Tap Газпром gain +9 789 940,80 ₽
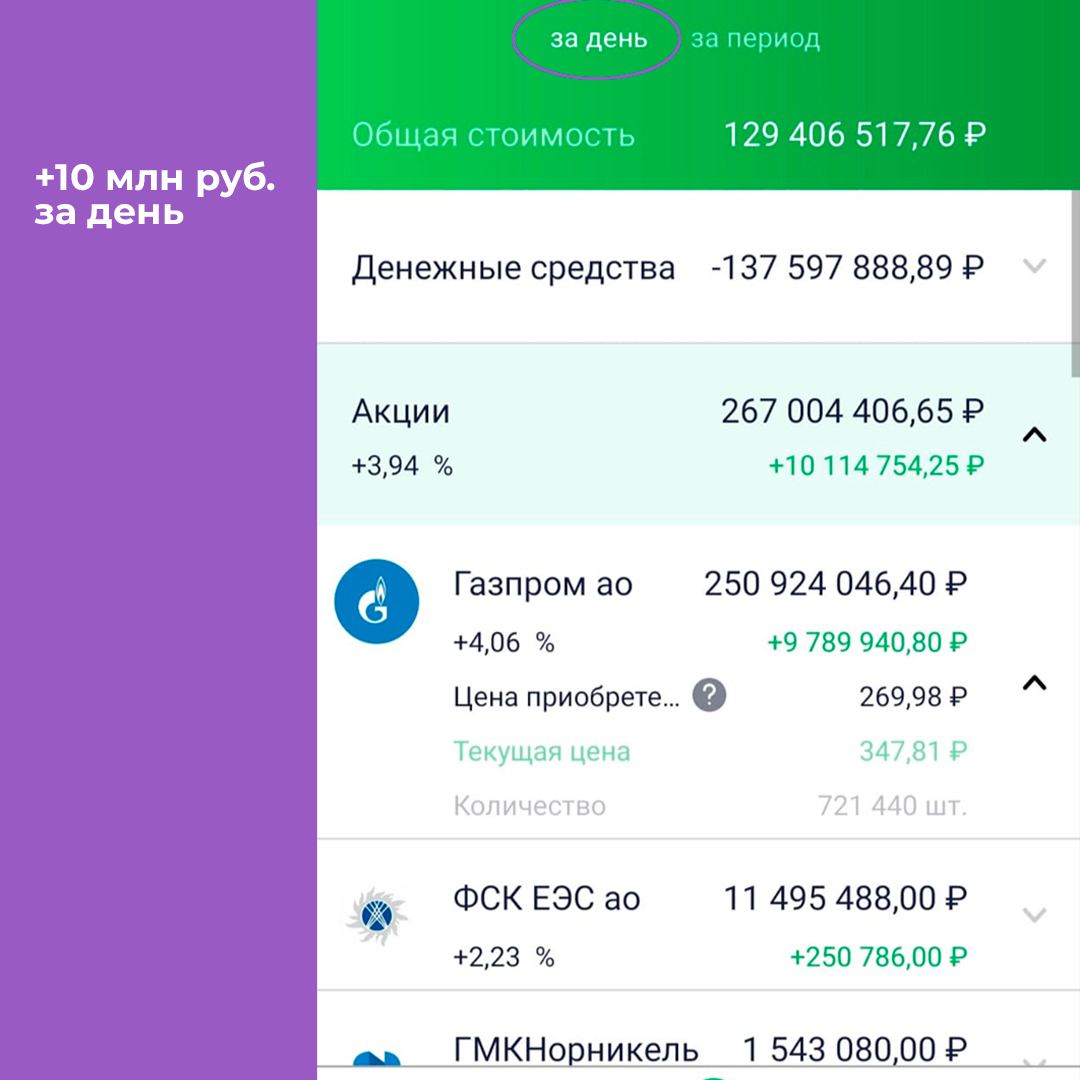The image size is (1080, 1080). [867, 643]
